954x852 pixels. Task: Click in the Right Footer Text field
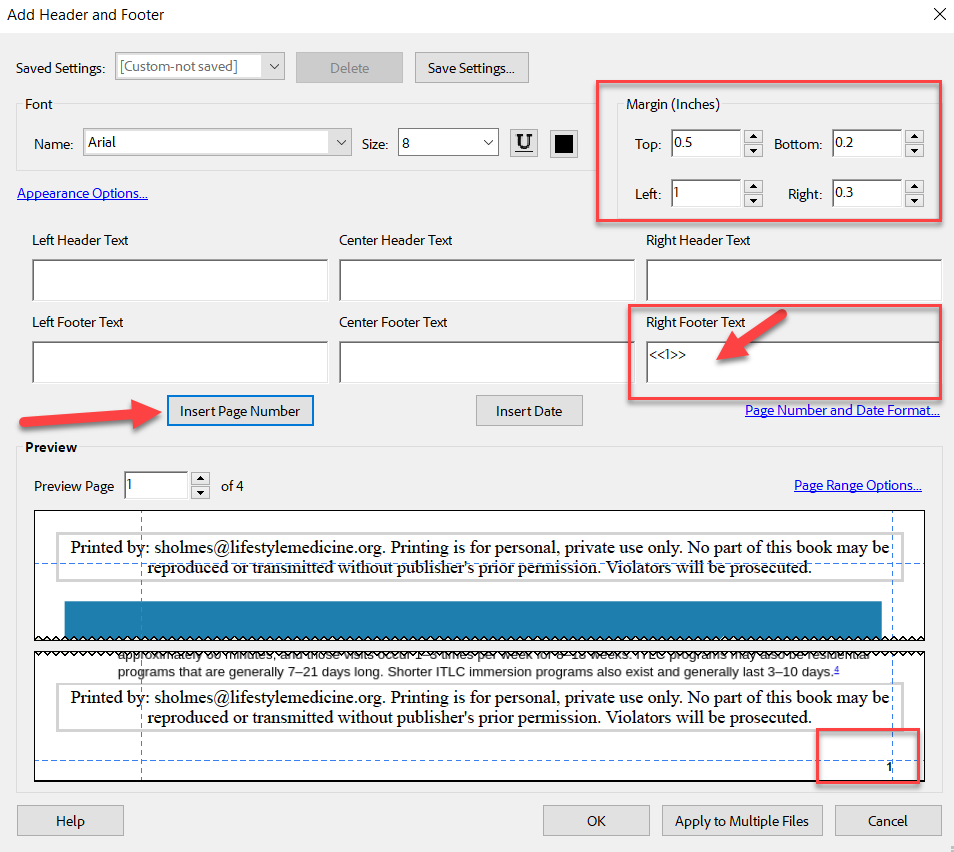(x=792, y=363)
